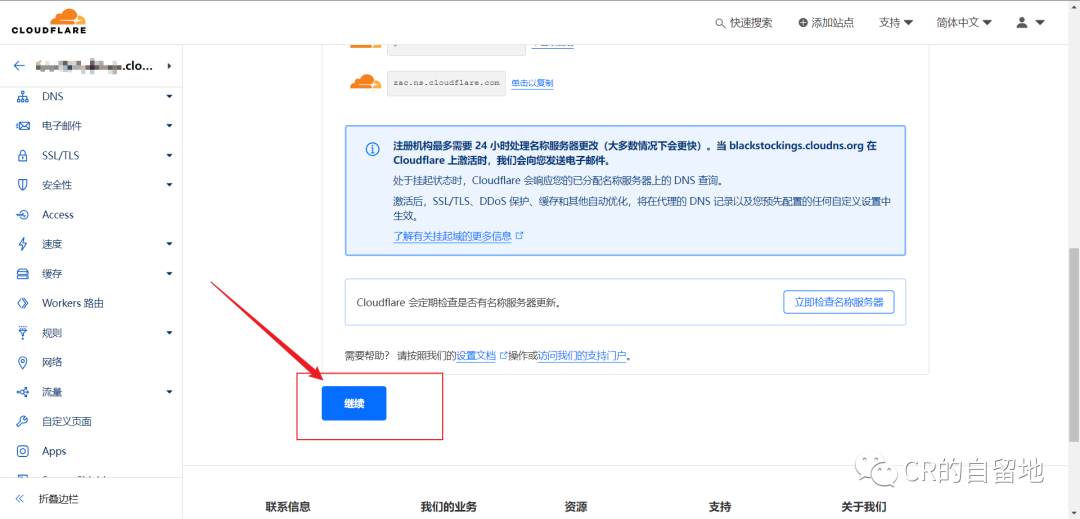Click the blue 继续 button
This screenshot has width=1080, height=519.
[354, 403]
